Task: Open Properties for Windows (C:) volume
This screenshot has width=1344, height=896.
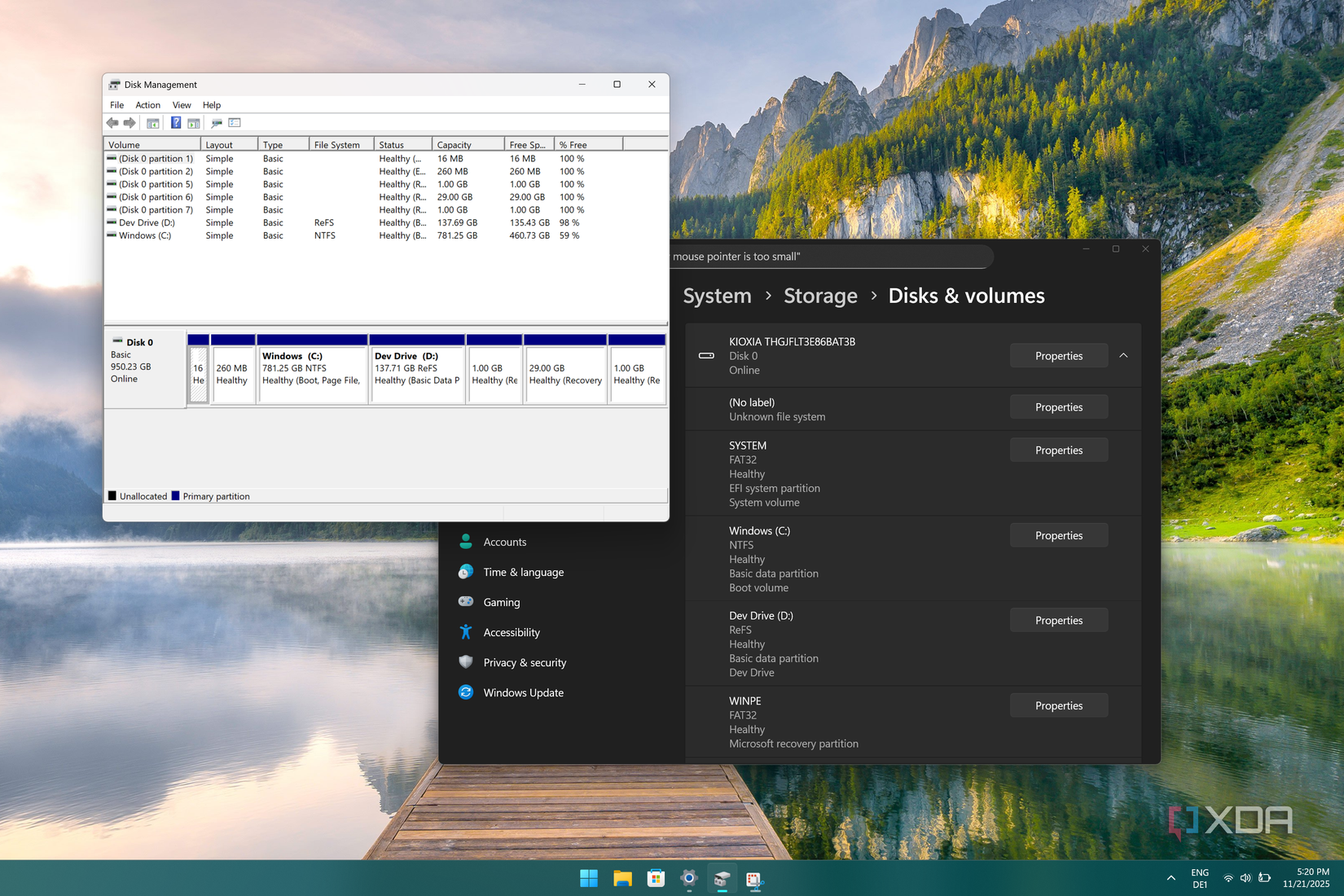Action: (x=1058, y=535)
